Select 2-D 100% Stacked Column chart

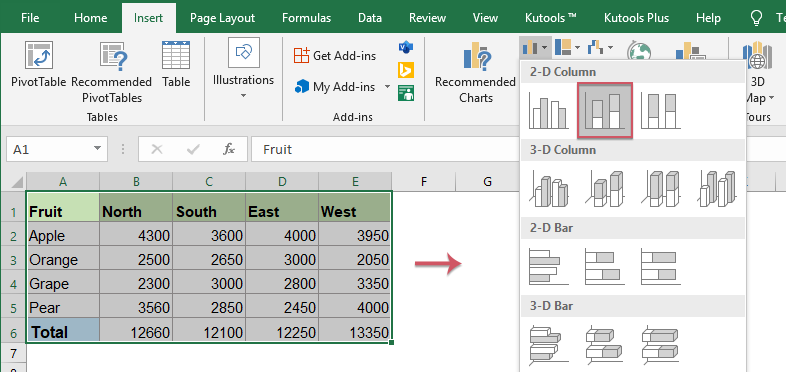661,111
